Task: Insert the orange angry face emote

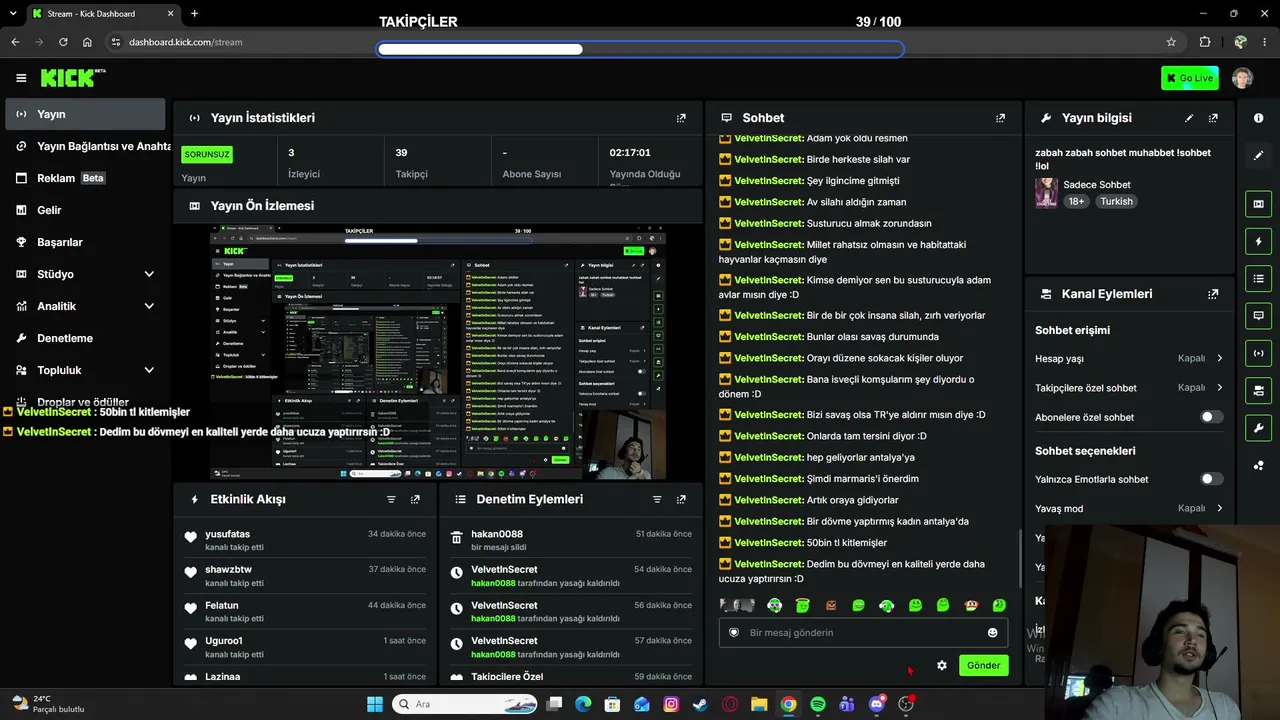Action: coord(830,605)
